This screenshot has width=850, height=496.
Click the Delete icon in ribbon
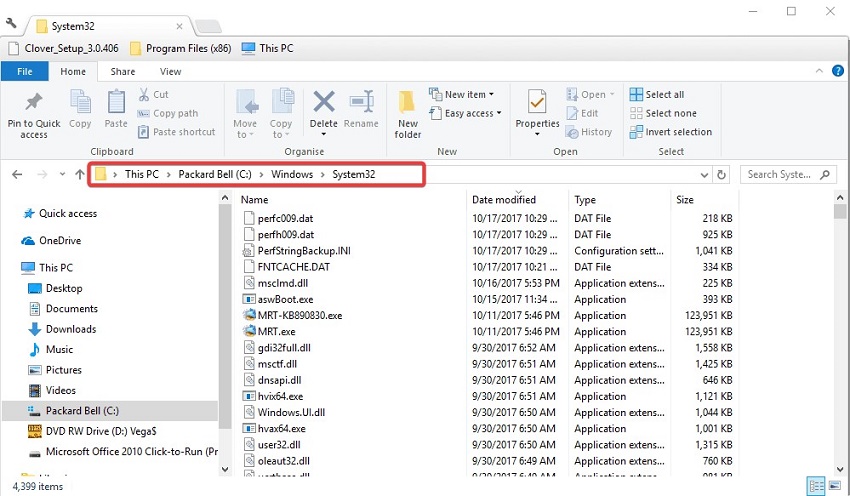pyautogui.click(x=323, y=103)
